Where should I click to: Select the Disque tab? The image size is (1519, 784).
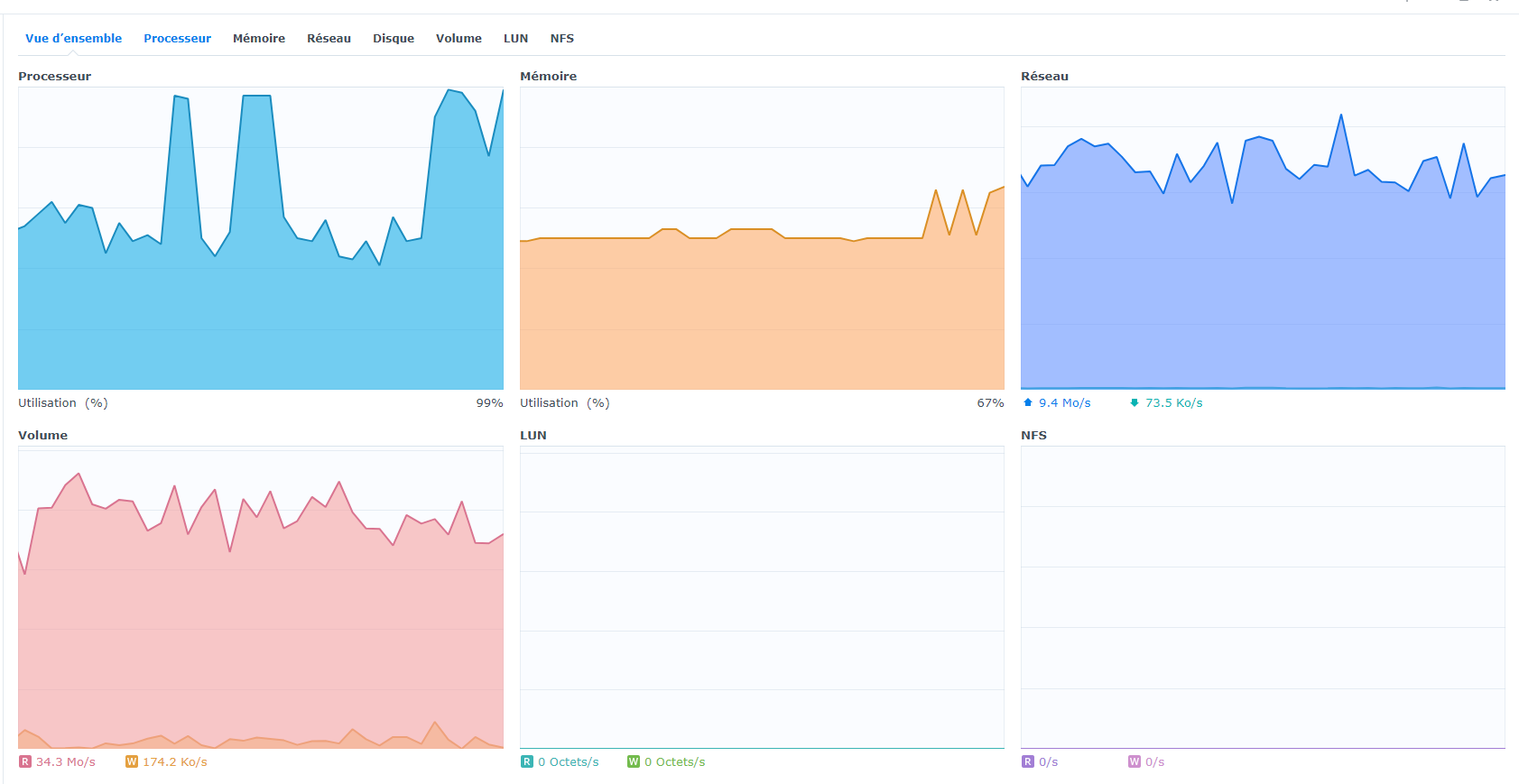click(x=394, y=39)
